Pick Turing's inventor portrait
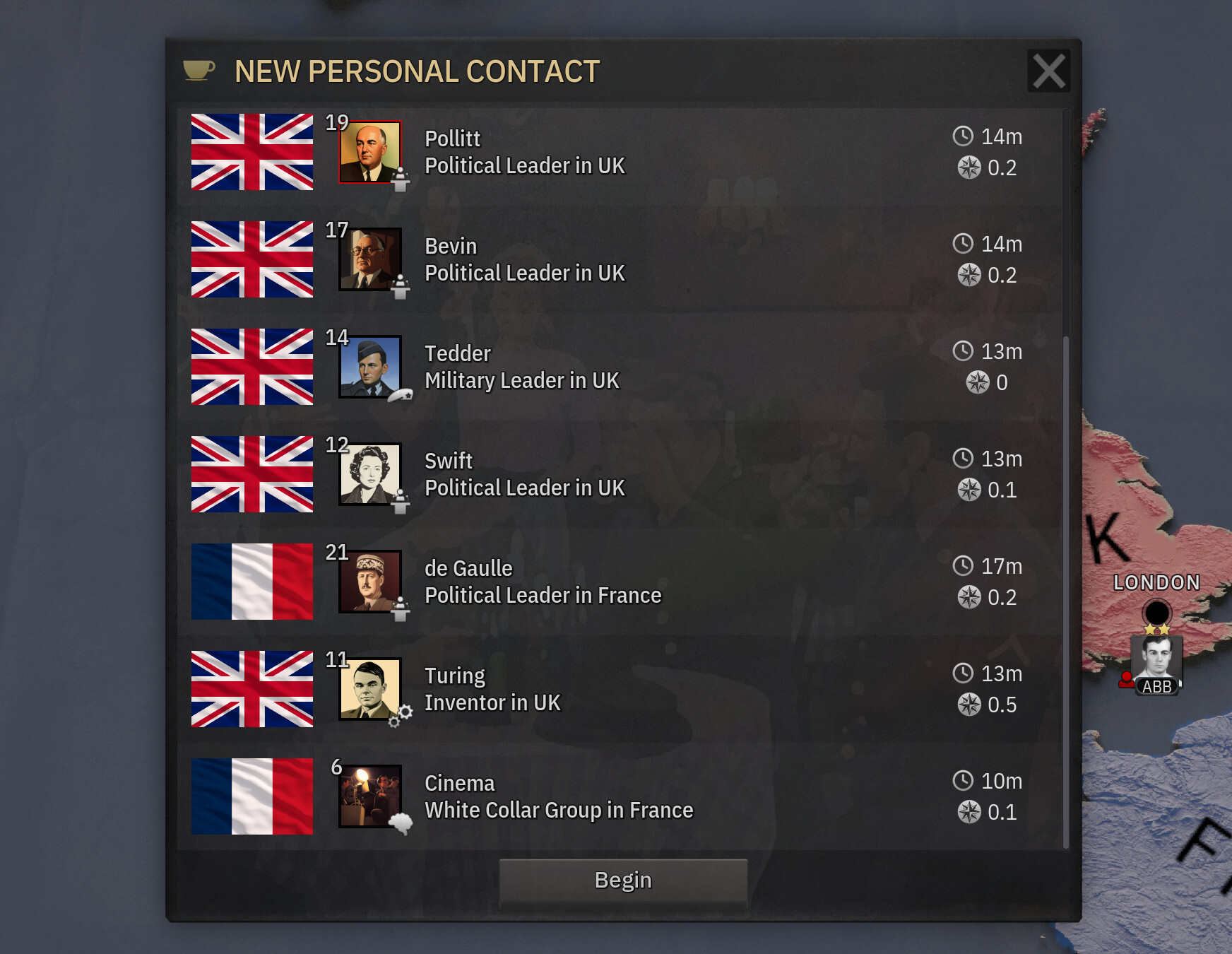 [x=370, y=689]
